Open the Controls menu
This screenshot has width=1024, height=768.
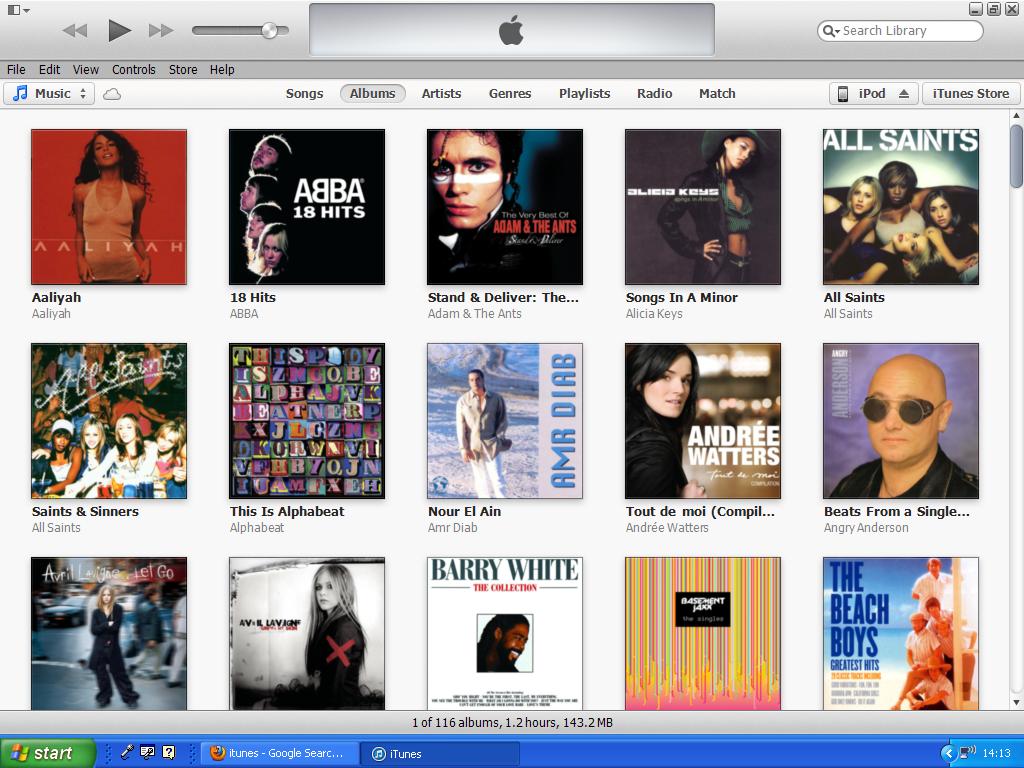point(133,70)
